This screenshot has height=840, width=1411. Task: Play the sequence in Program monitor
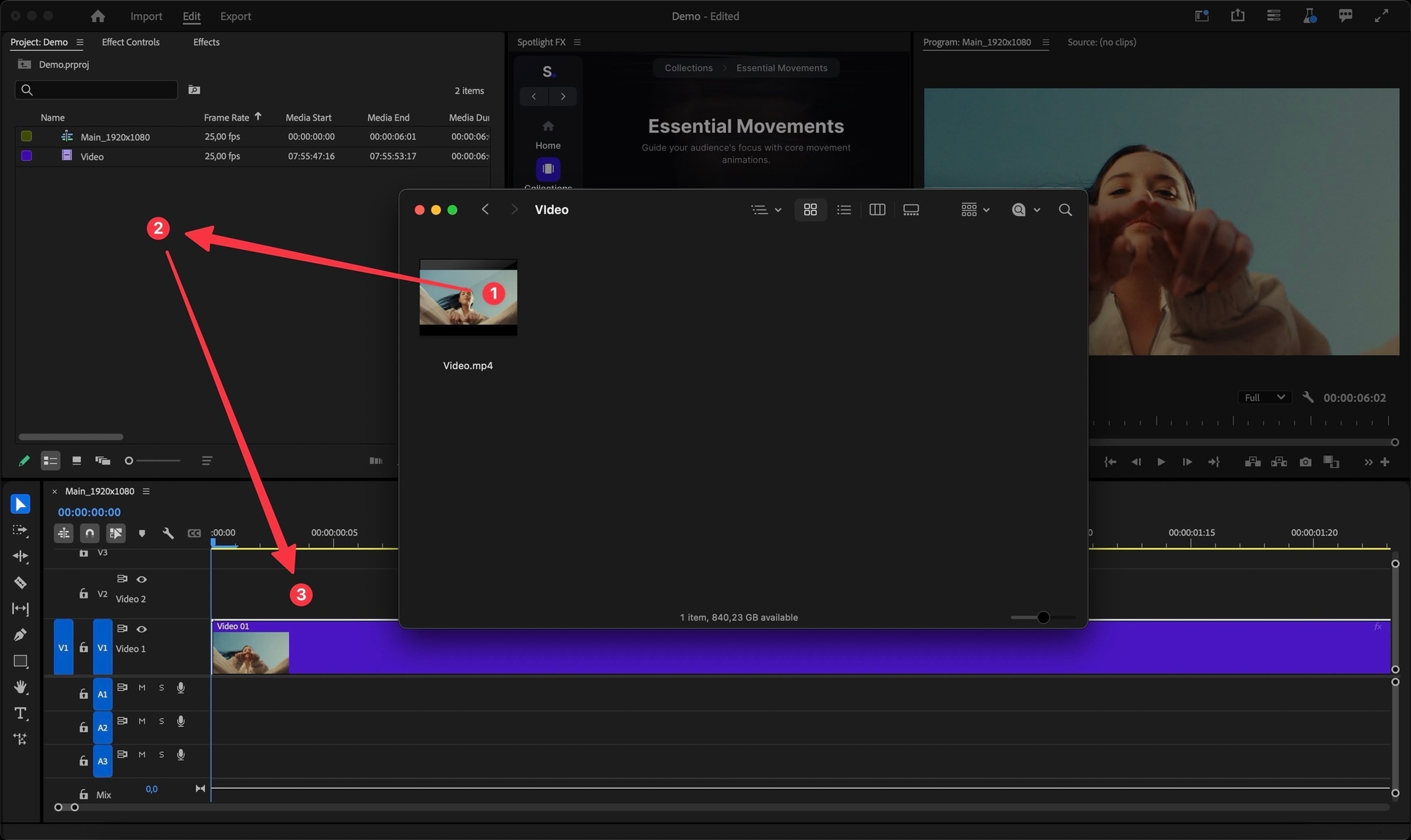click(1161, 462)
